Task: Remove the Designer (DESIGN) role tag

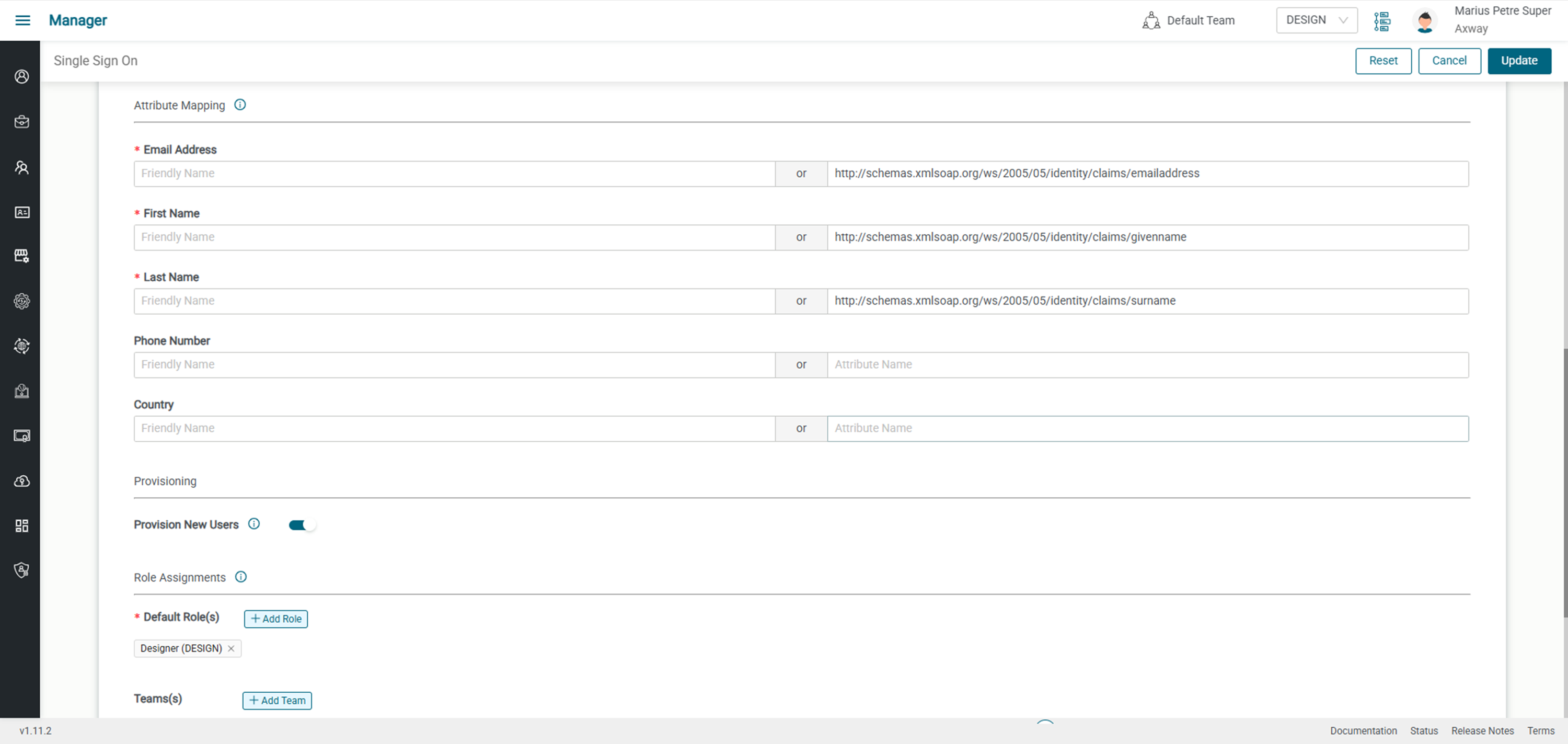Action: click(232, 648)
